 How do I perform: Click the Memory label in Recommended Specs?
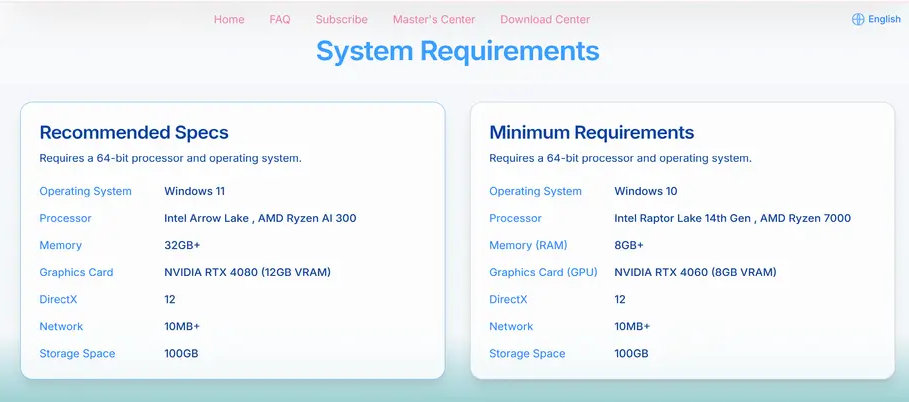pos(60,245)
